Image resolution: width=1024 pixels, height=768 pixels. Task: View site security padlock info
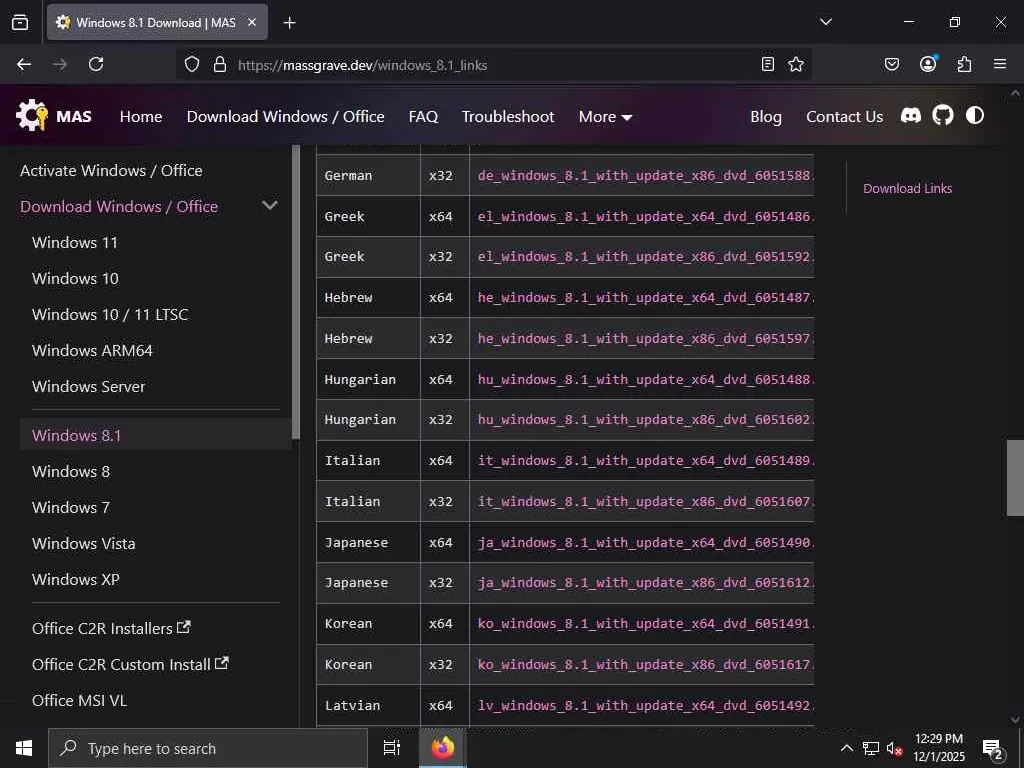tap(220, 64)
